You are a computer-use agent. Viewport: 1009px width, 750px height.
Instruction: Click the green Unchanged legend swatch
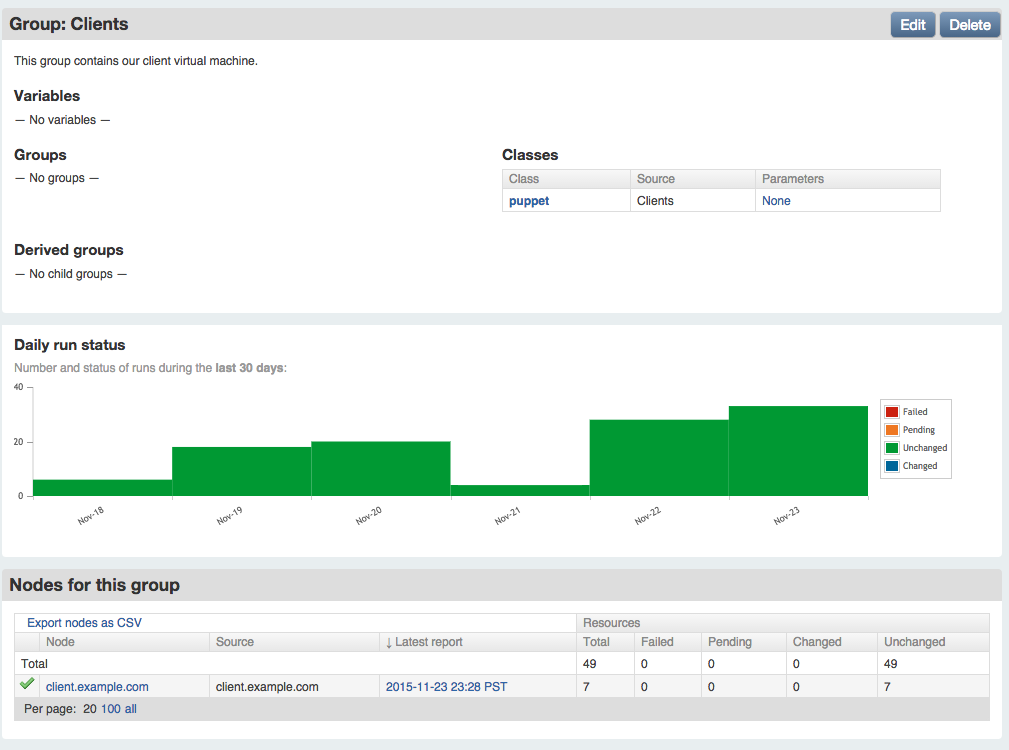pyautogui.click(x=892, y=448)
